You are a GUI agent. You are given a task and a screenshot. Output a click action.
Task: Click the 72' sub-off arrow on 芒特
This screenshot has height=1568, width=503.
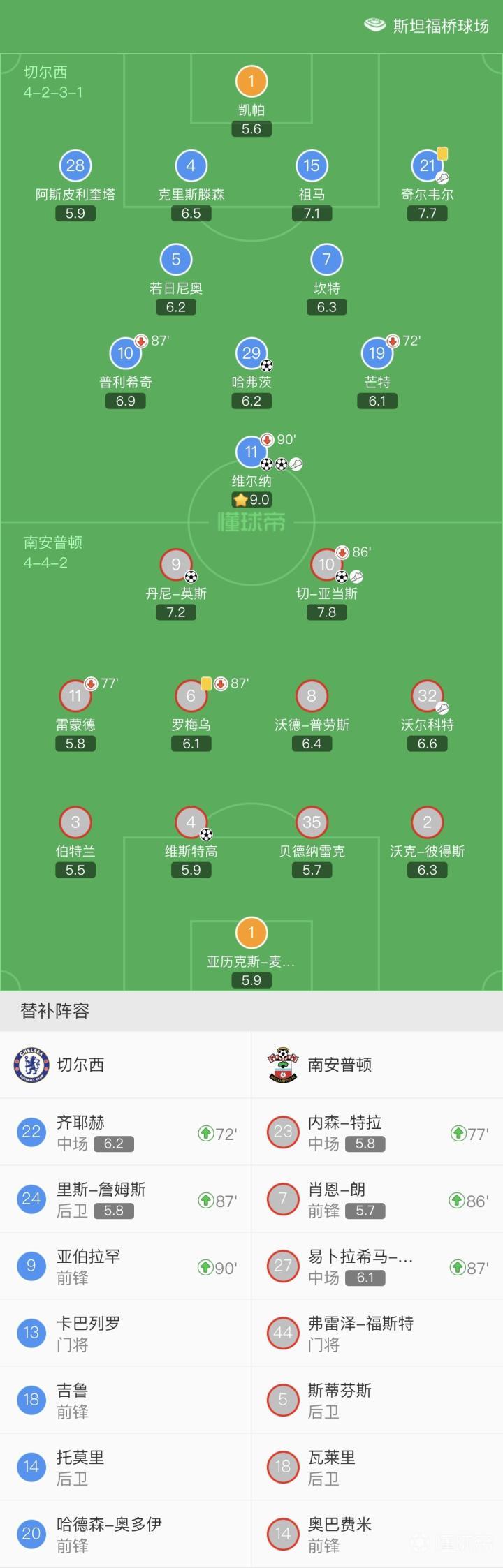391,343
